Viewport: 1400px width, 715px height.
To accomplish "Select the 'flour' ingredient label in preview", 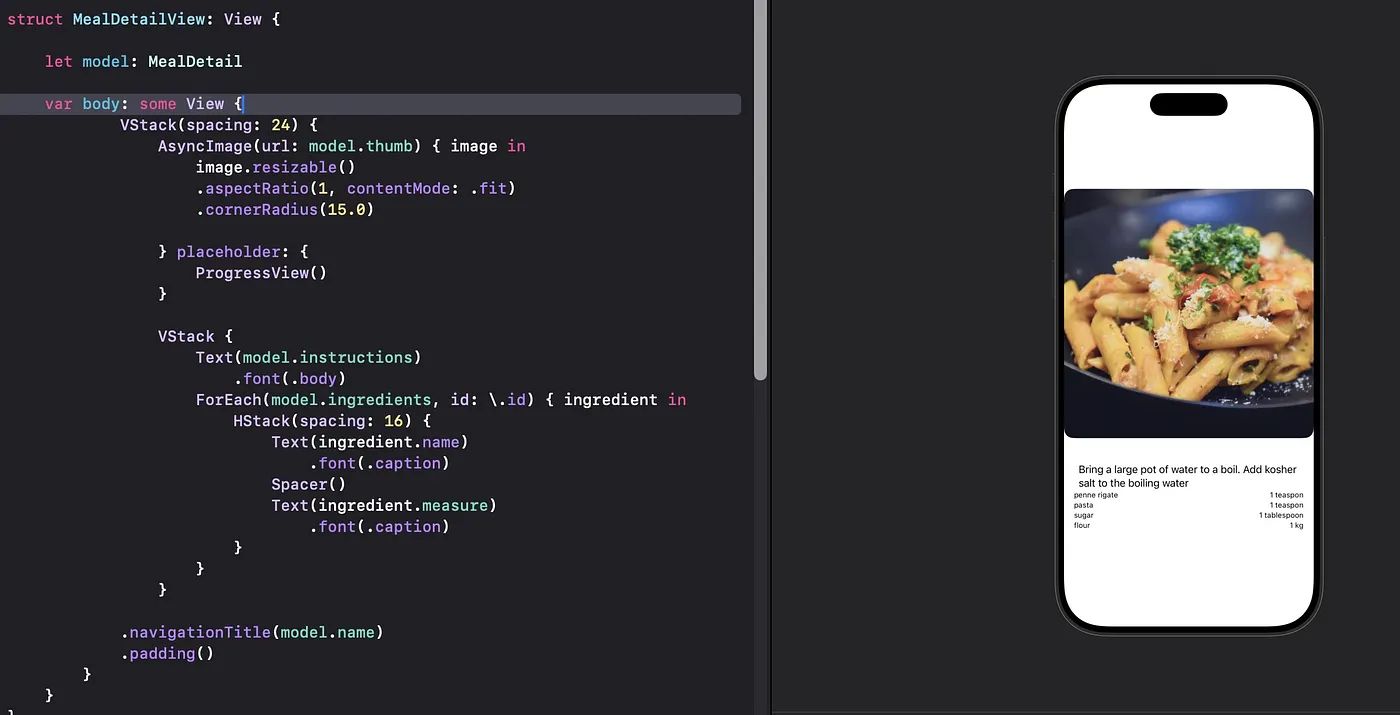I will (x=1082, y=525).
